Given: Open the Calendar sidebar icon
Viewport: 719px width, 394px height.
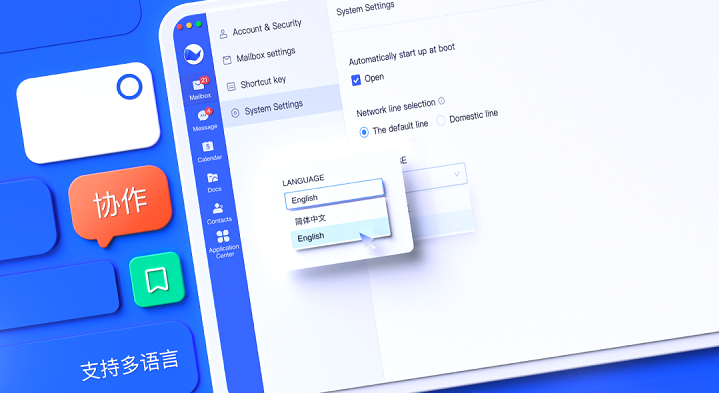Looking at the screenshot, I should 209,151.
